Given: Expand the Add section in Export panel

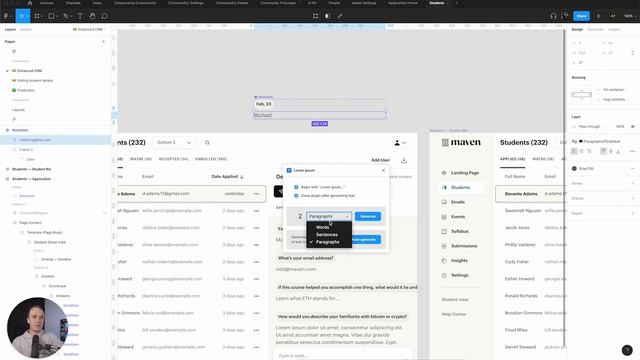Looking at the screenshot, I should click(633, 213).
